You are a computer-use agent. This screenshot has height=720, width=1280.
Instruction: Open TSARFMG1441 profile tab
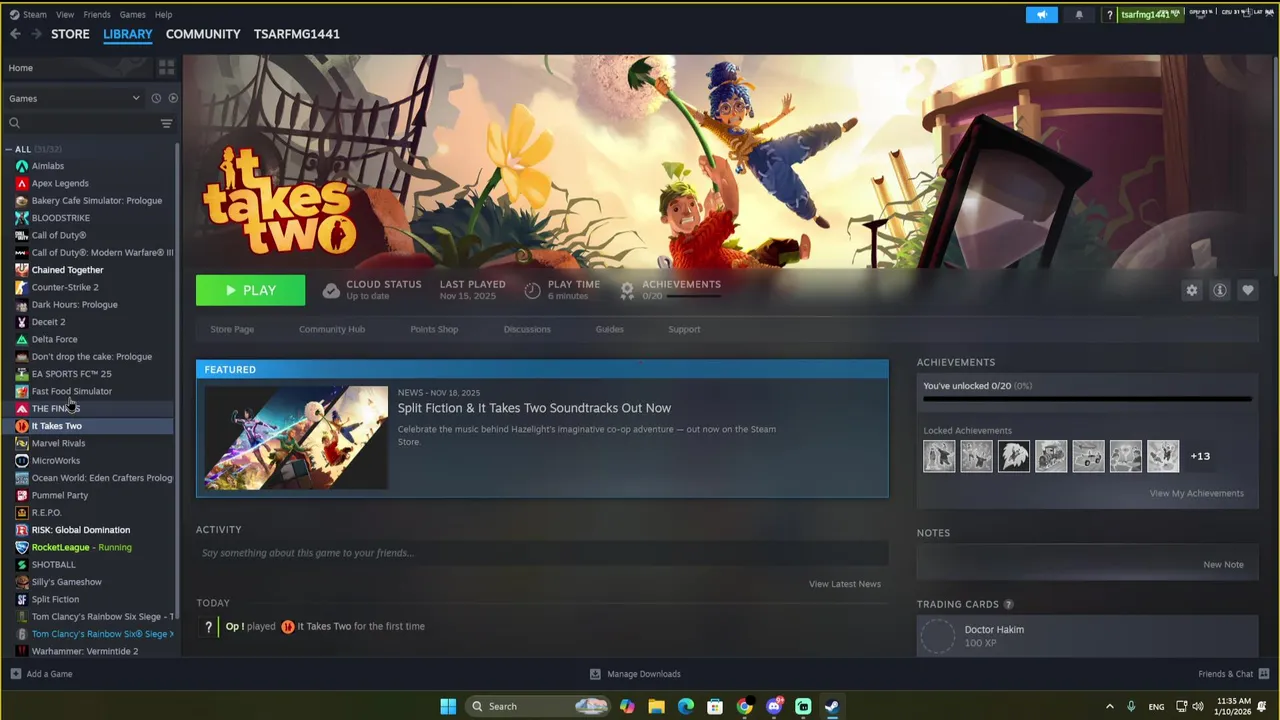296,34
